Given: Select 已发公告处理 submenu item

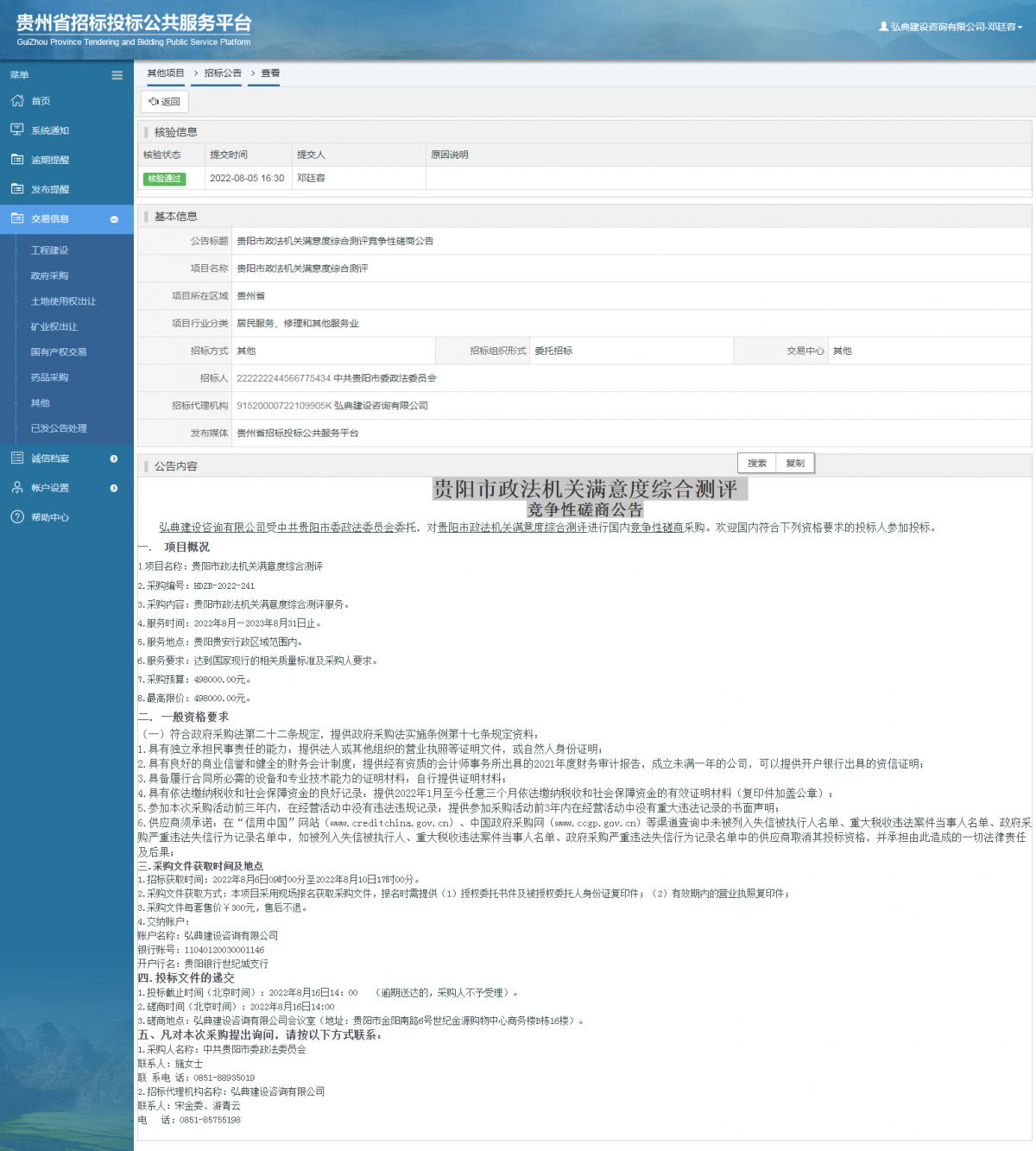Looking at the screenshot, I should (x=59, y=428).
